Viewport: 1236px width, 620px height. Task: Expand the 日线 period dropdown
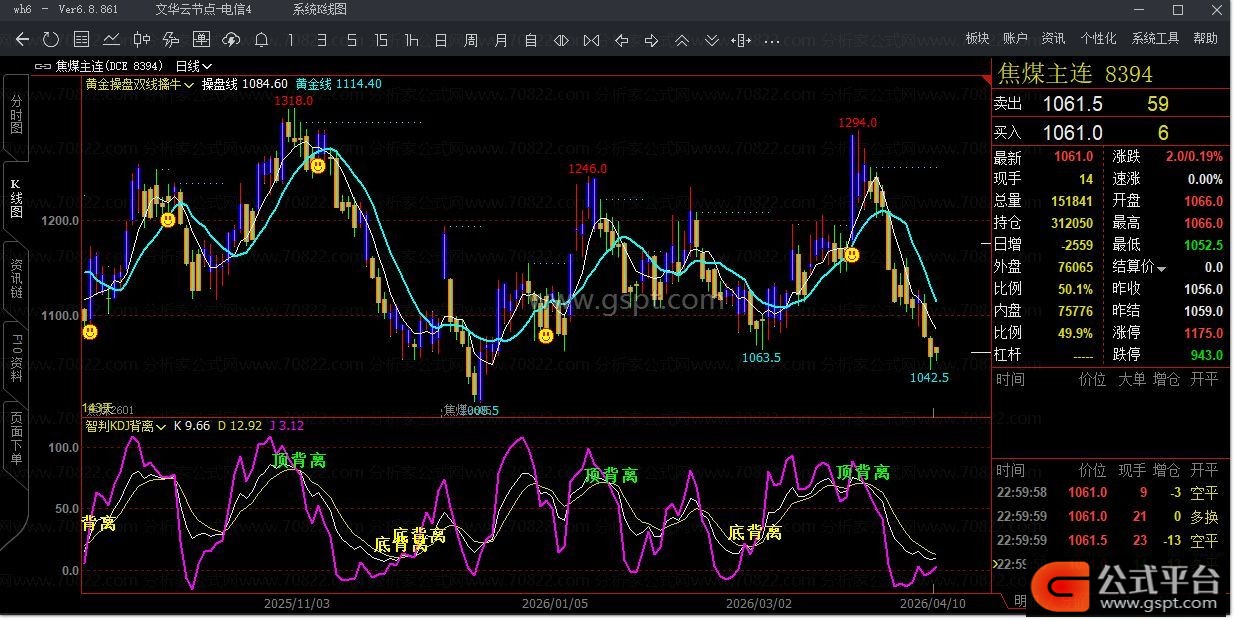click(x=194, y=66)
